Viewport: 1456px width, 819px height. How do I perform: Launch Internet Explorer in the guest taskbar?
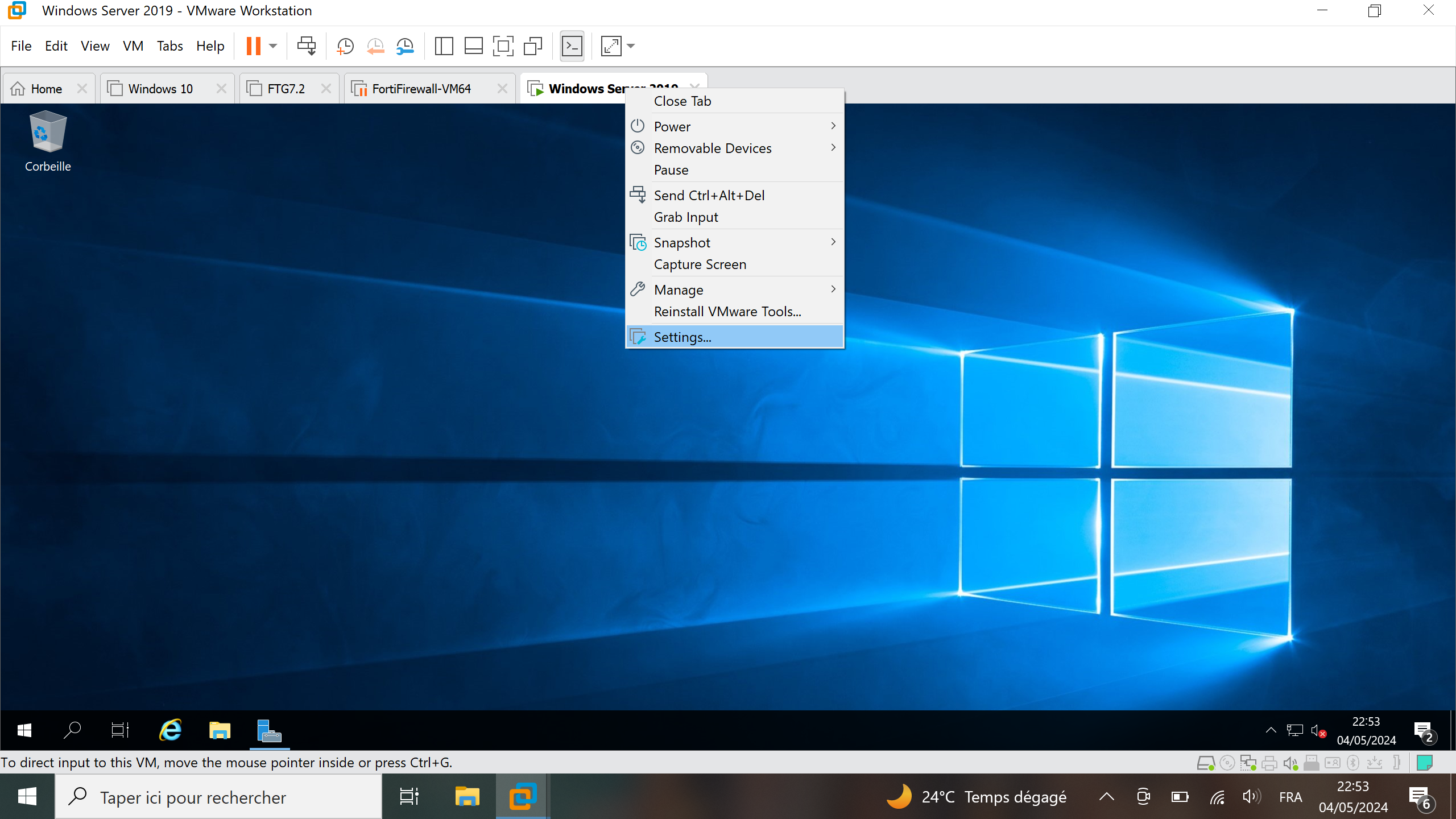coord(170,730)
